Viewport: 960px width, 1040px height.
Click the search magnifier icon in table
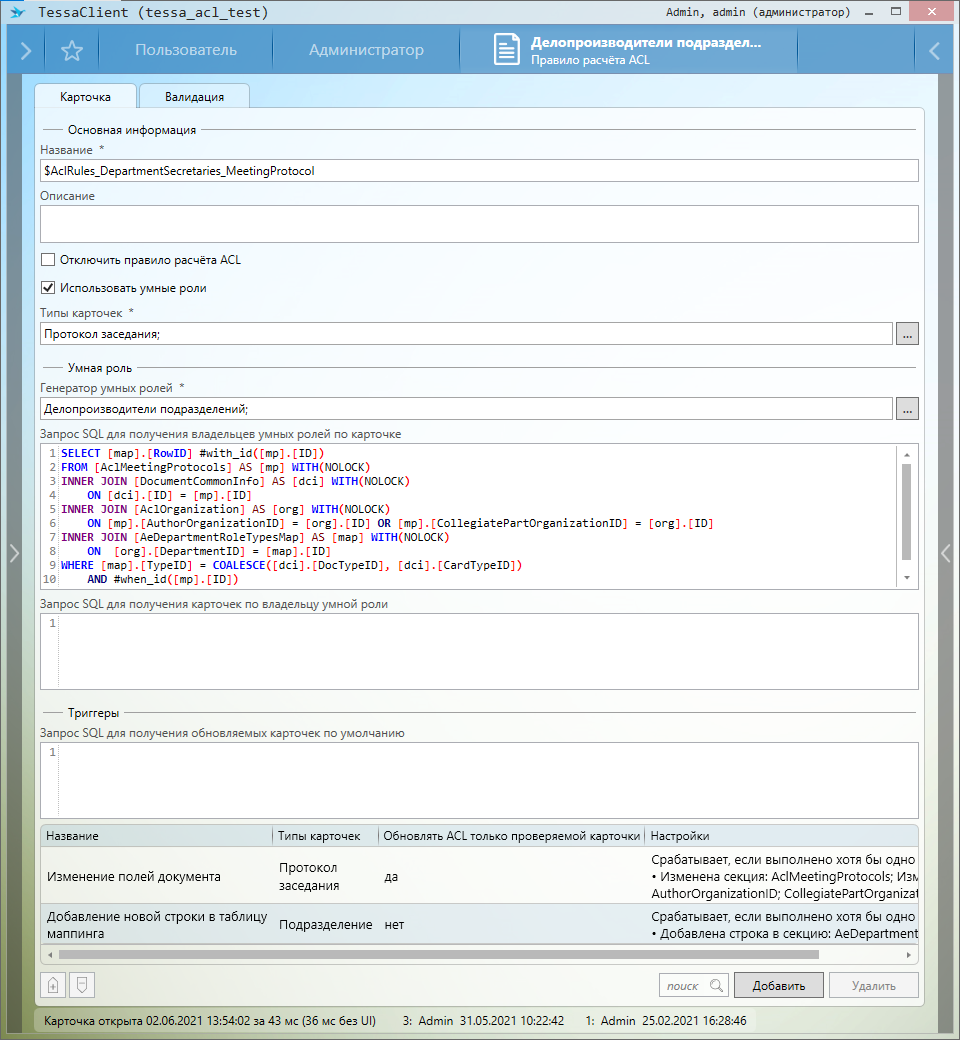tap(715, 985)
